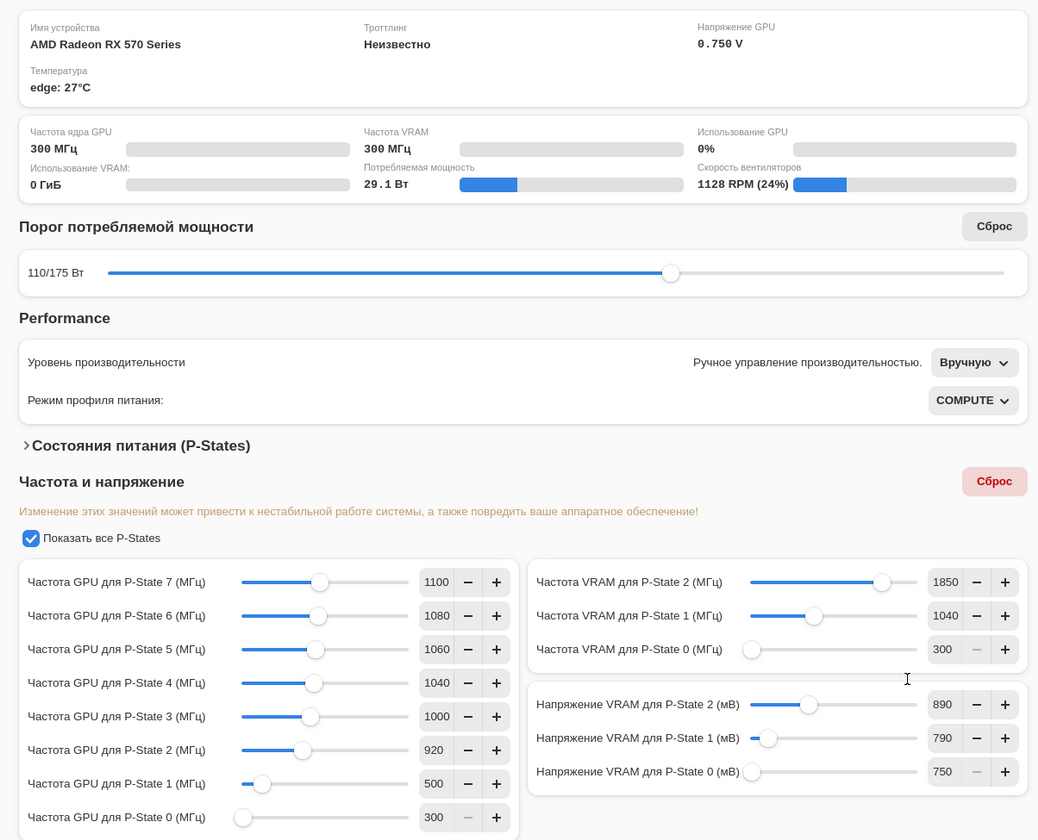
Task: Click the power limit slider handle
Action: (x=671, y=273)
